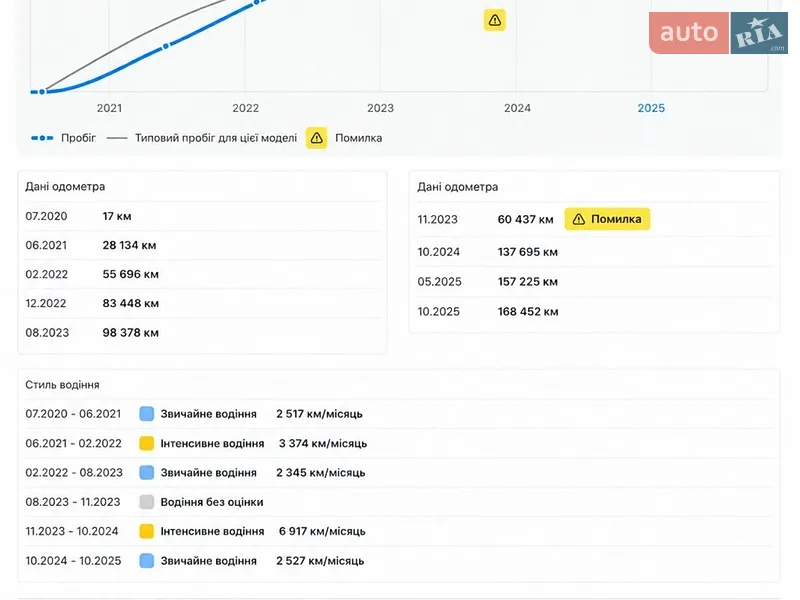Image resolution: width=800 pixels, height=600 pixels.
Task: Click the blue mileage line icon in legend
Action: (x=42, y=138)
